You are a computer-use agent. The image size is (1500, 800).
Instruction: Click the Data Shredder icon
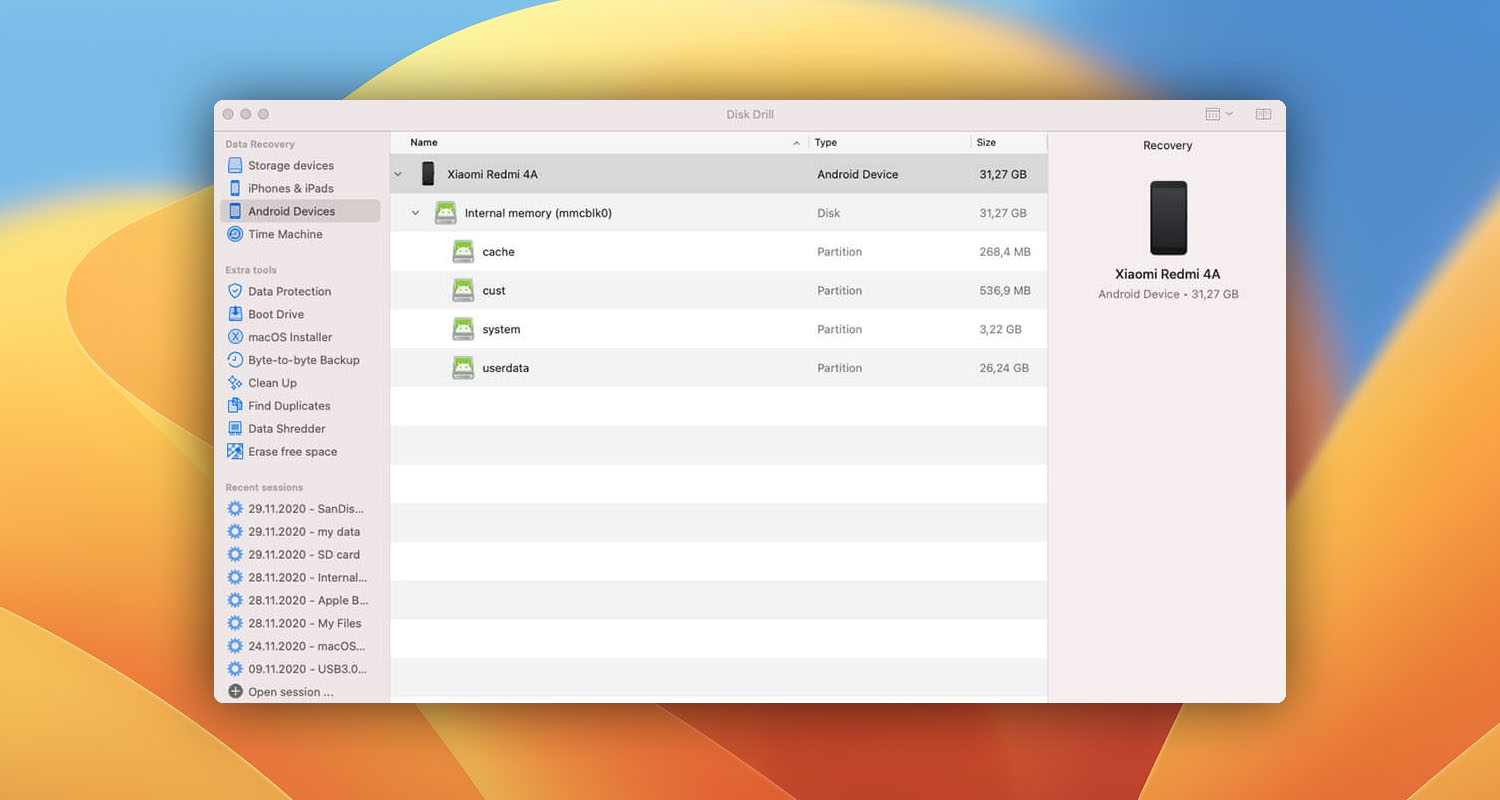point(235,429)
